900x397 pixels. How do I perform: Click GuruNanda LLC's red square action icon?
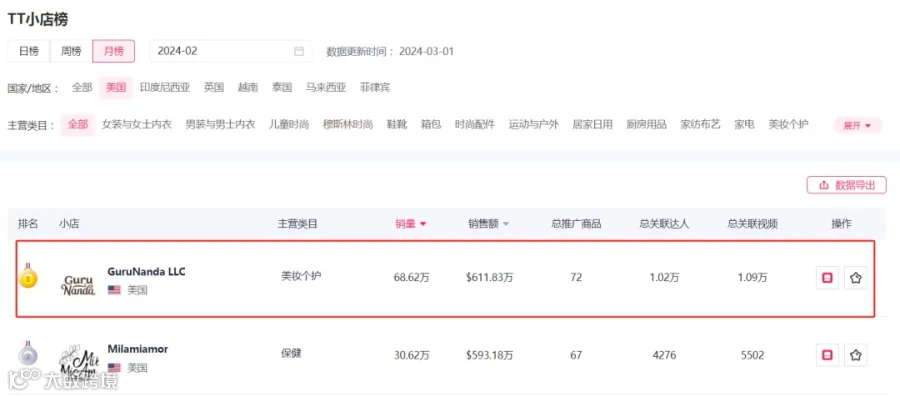pyautogui.click(x=827, y=278)
